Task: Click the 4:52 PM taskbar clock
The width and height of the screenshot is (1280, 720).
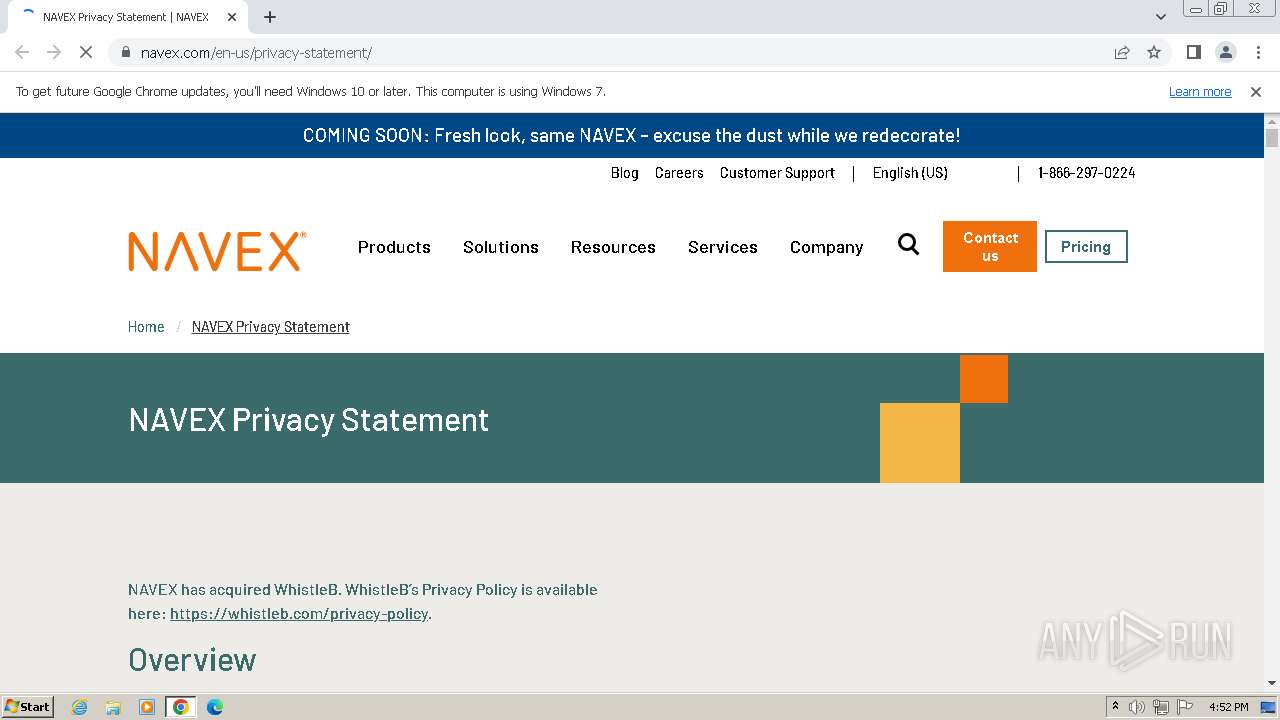Action: [x=1229, y=707]
